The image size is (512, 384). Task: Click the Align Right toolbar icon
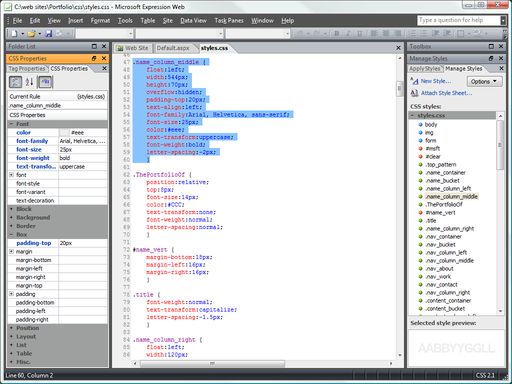click(x=397, y=33)
